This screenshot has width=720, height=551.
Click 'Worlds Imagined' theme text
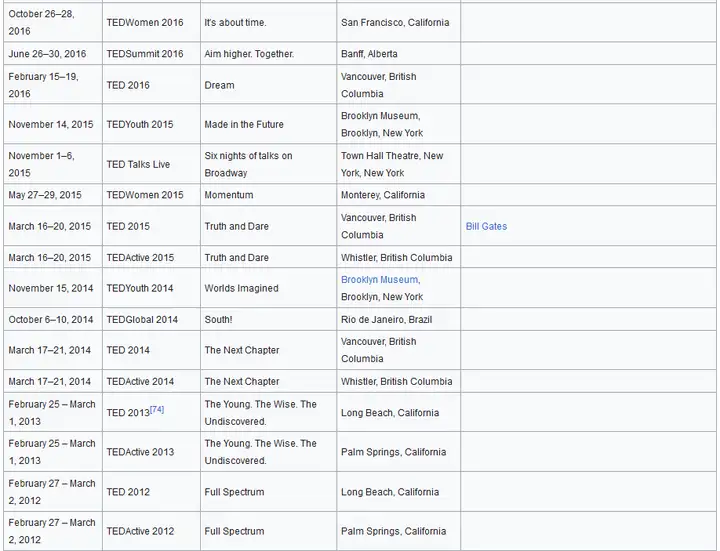[x=242, y=288]
